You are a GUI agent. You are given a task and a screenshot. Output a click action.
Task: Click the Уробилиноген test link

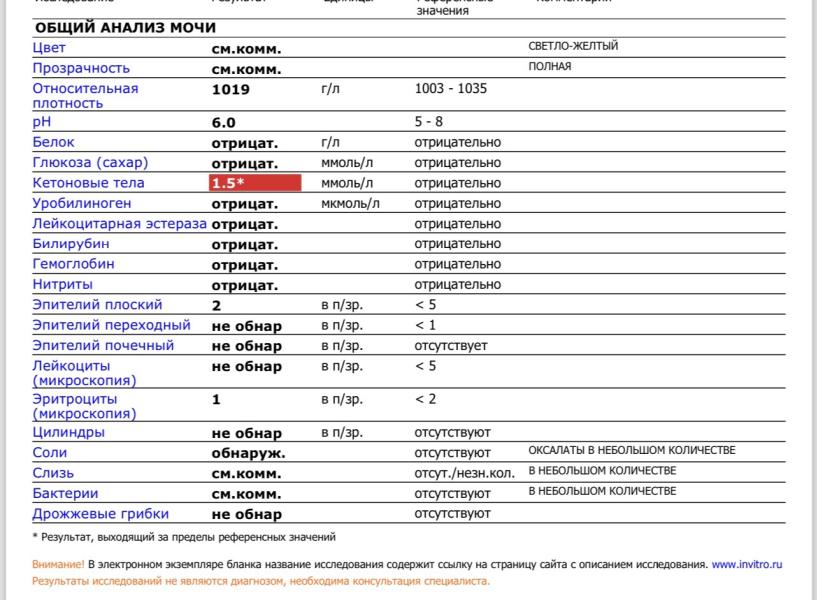[x=82, y=203]
